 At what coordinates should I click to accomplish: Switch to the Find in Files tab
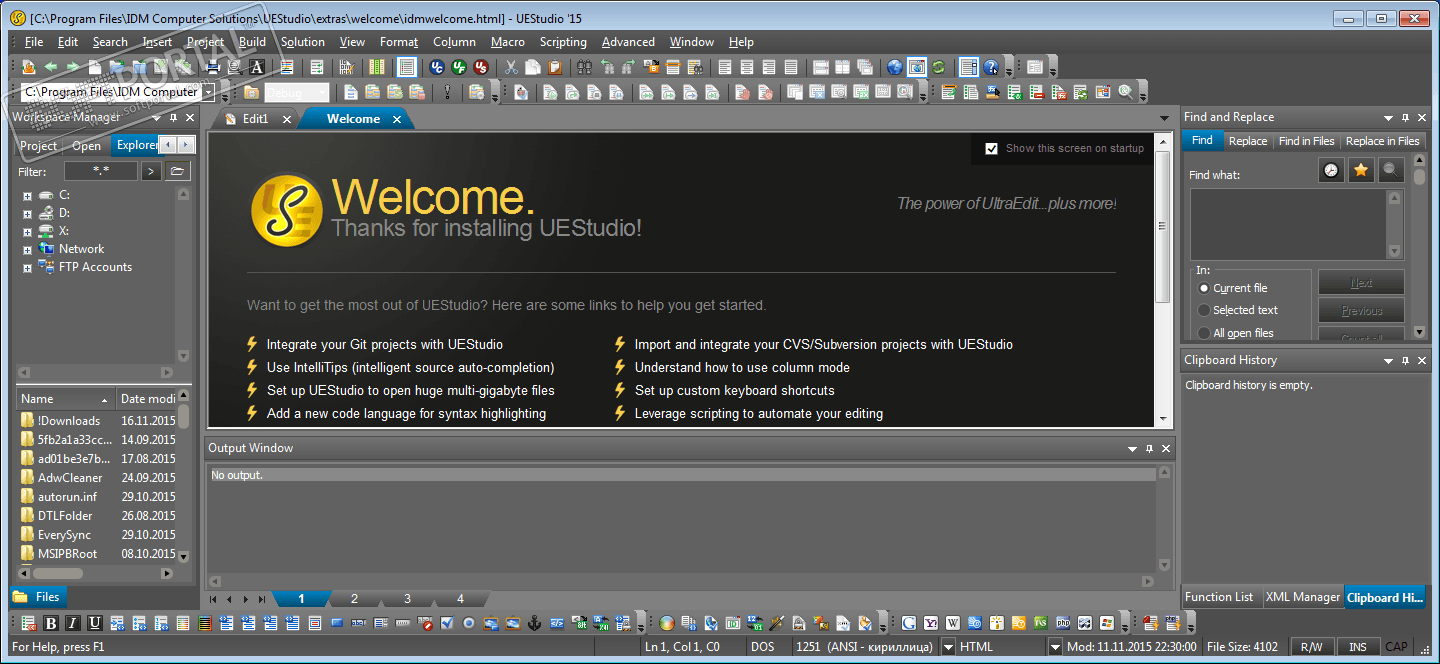click(x=1306, y=141)
